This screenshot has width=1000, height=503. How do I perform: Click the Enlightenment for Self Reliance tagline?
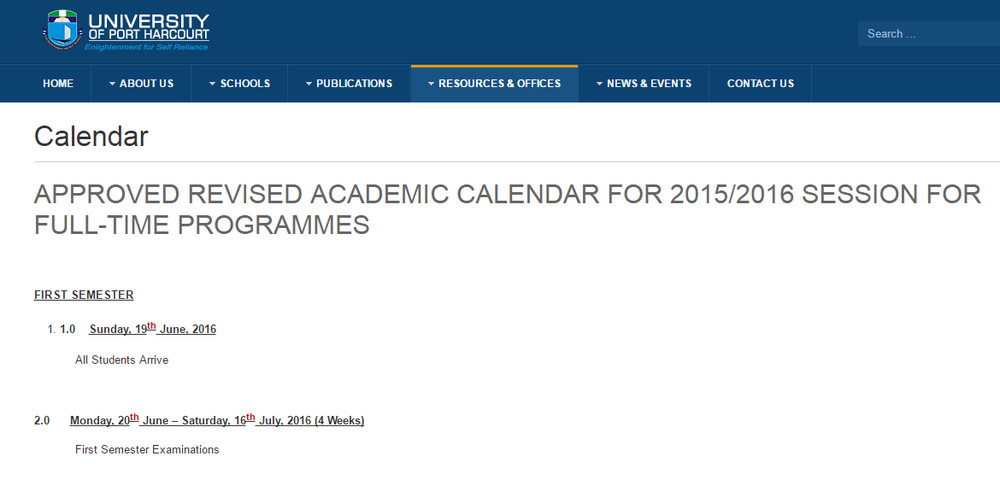(x=147, y=47)
